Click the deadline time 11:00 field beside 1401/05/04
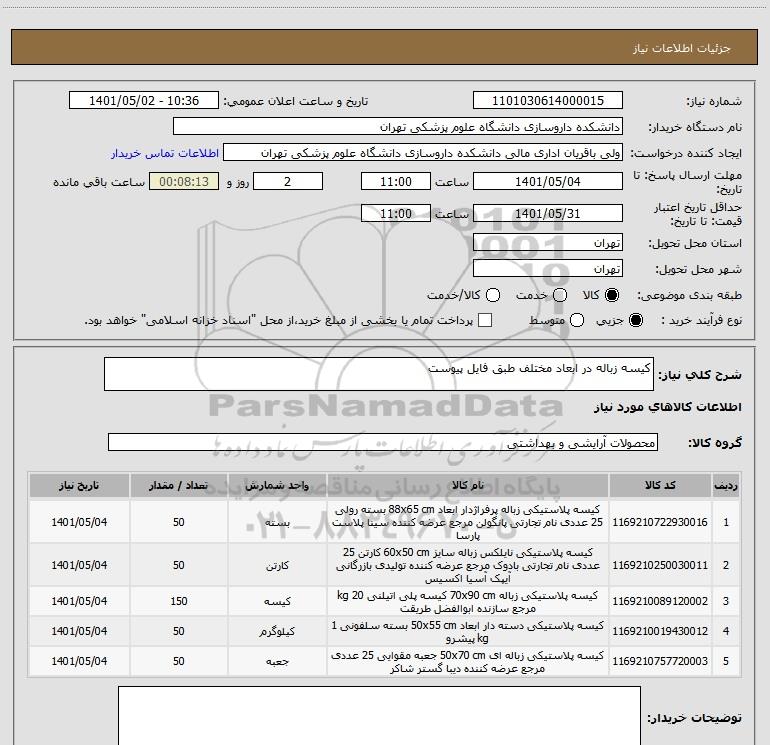Viewport: 770px width, 745px height. tap(396, 181)
